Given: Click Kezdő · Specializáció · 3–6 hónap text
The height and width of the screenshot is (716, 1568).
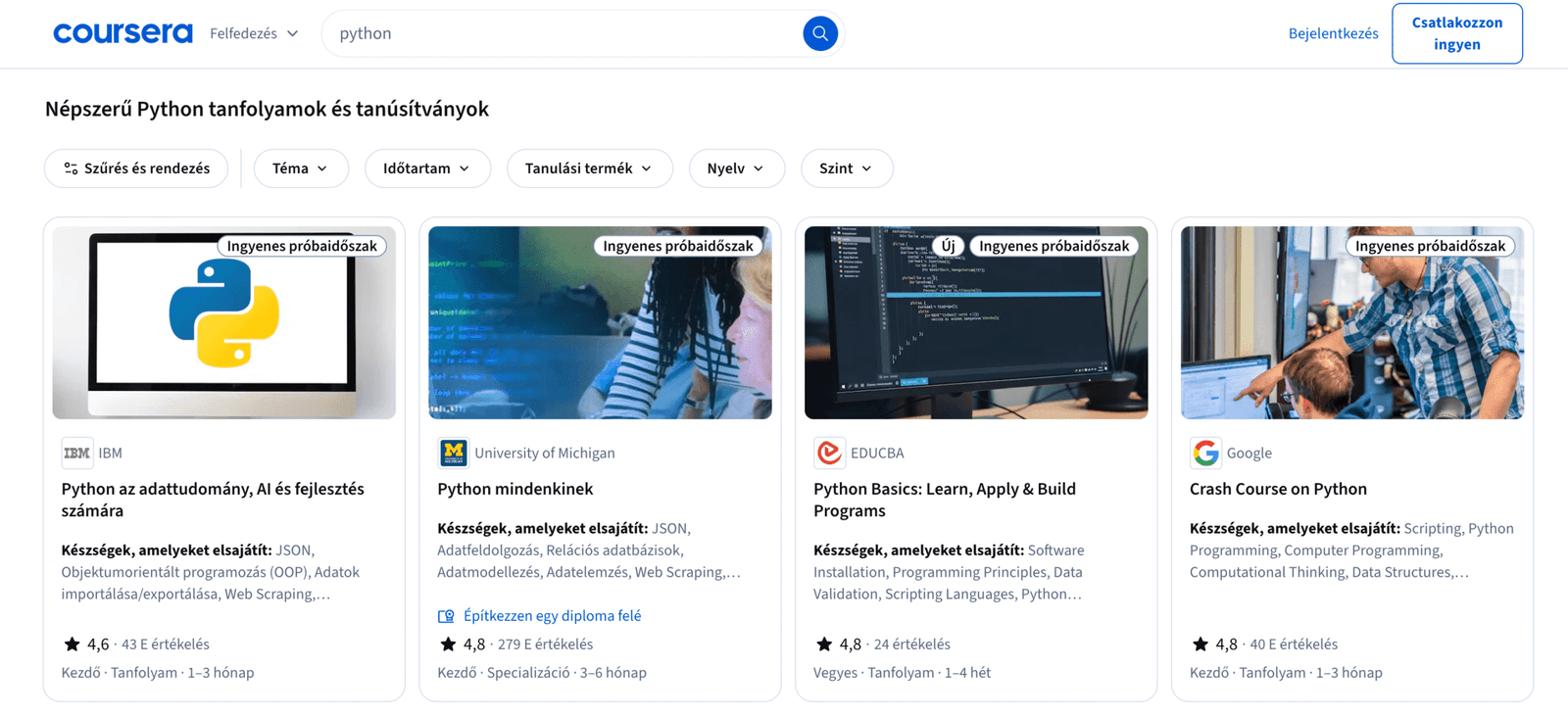Looking at the screenshot, I should [542, 673].
